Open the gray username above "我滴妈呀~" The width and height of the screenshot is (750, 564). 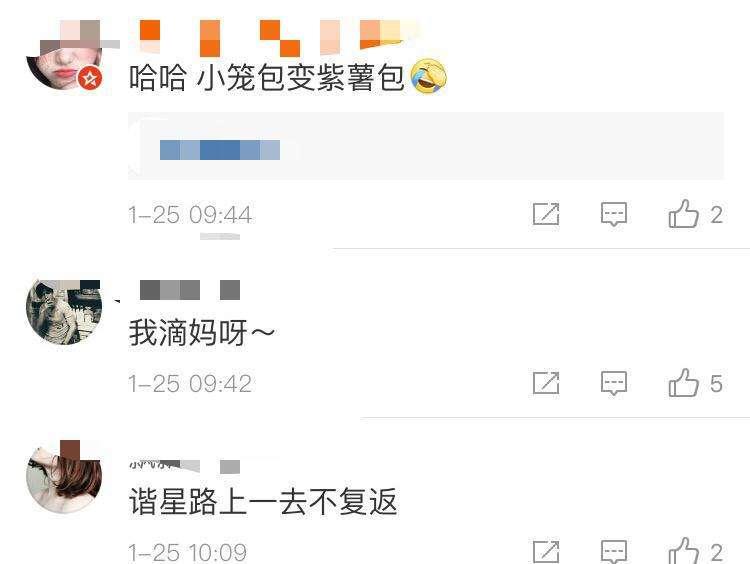189,290
